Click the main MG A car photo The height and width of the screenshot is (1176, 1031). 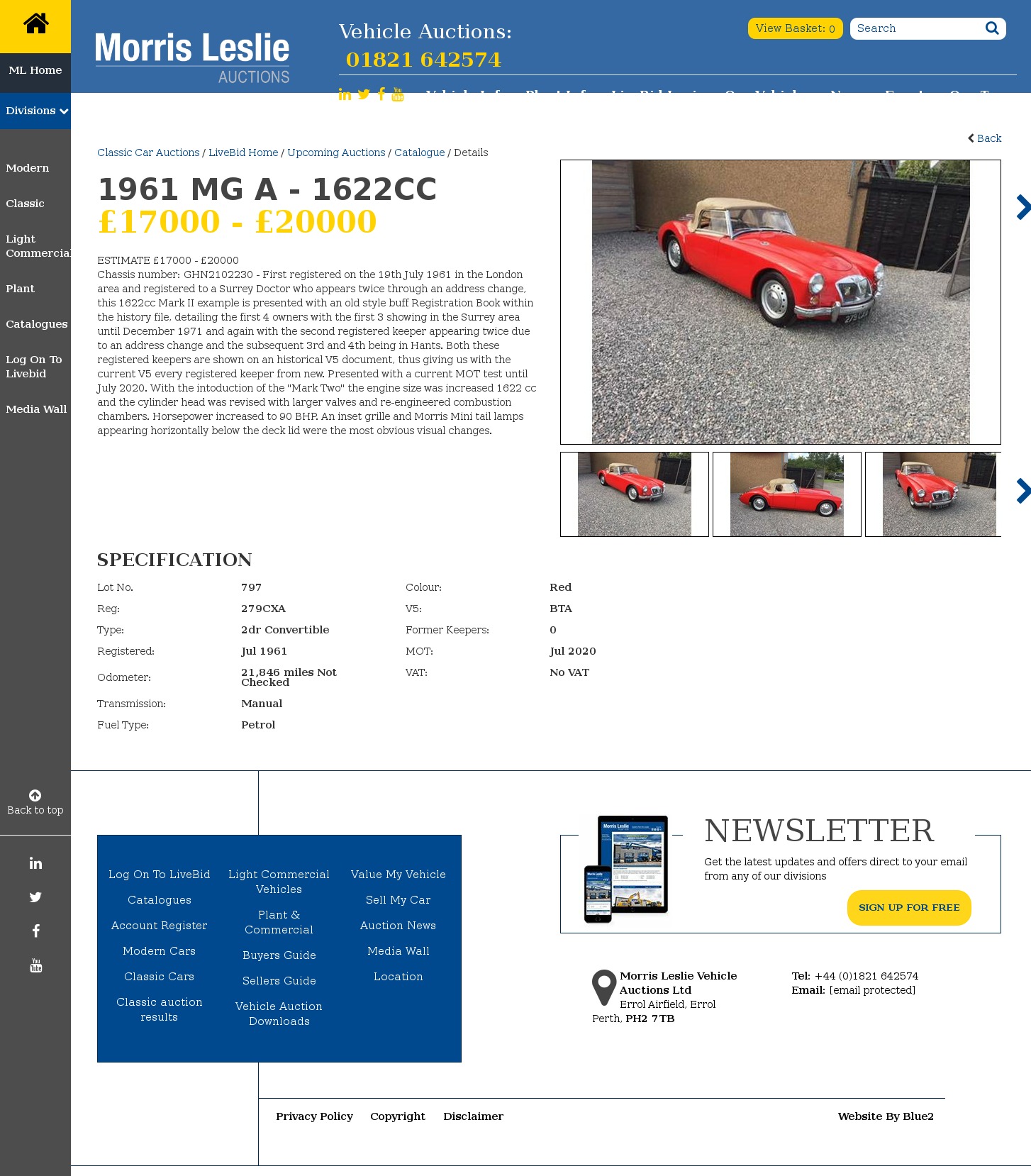[x=781, y=302]
